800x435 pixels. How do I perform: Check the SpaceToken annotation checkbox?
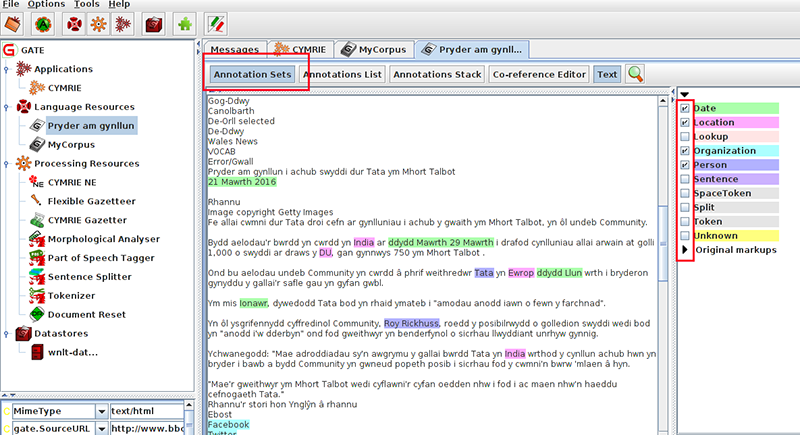click(685, 193)
